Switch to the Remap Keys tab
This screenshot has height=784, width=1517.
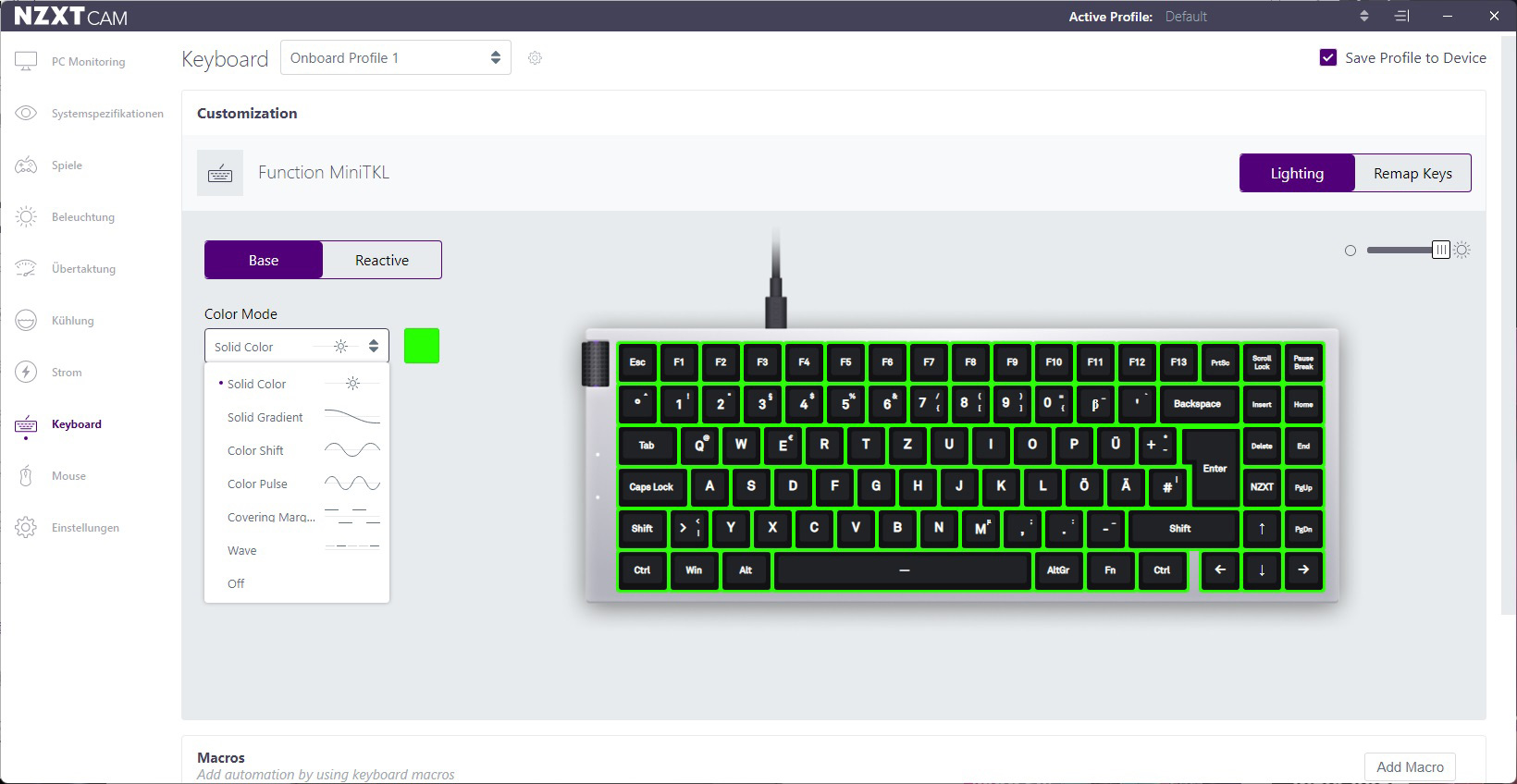coord(1412,173)
